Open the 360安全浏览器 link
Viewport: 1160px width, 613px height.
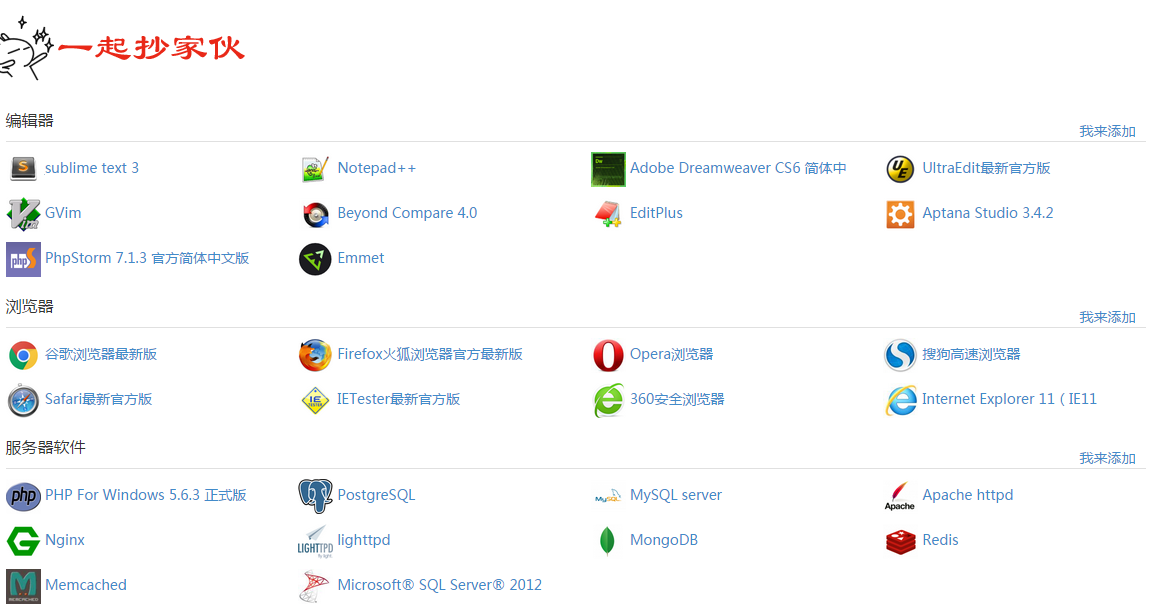tap(677, 399)
